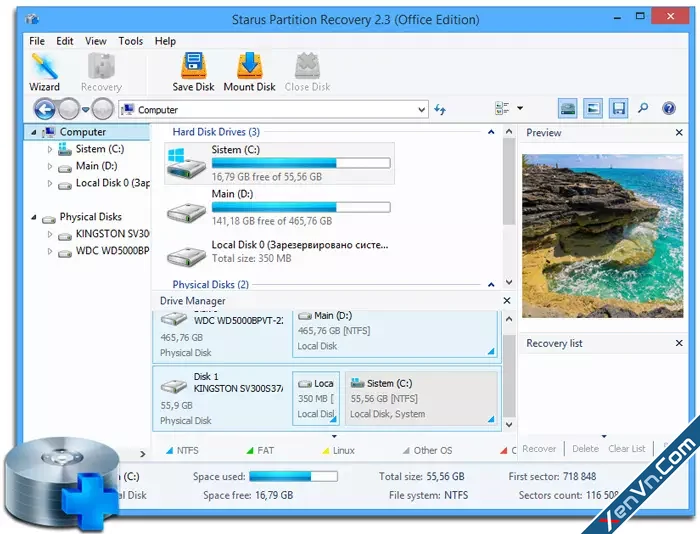The height and width of the screenshot is (534, 700).
Task: Close the Recovery list panel
Action: click(679, 343)
